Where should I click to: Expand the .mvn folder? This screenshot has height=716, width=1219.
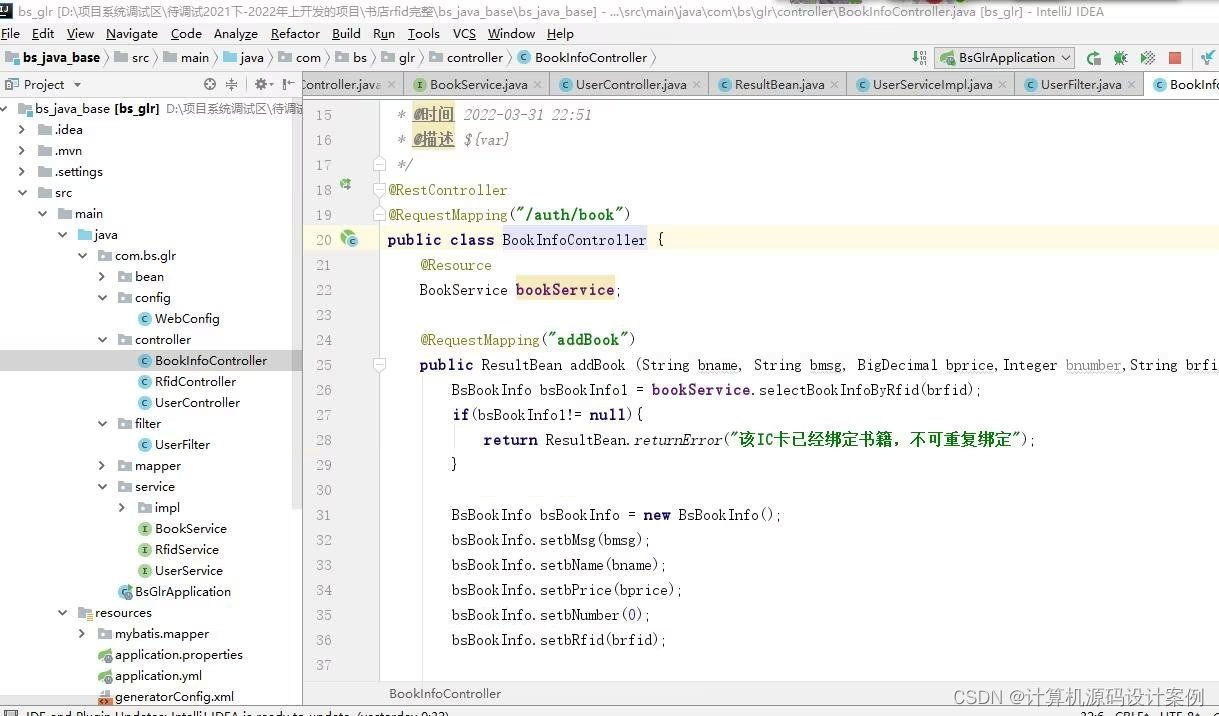coord(22,151)
